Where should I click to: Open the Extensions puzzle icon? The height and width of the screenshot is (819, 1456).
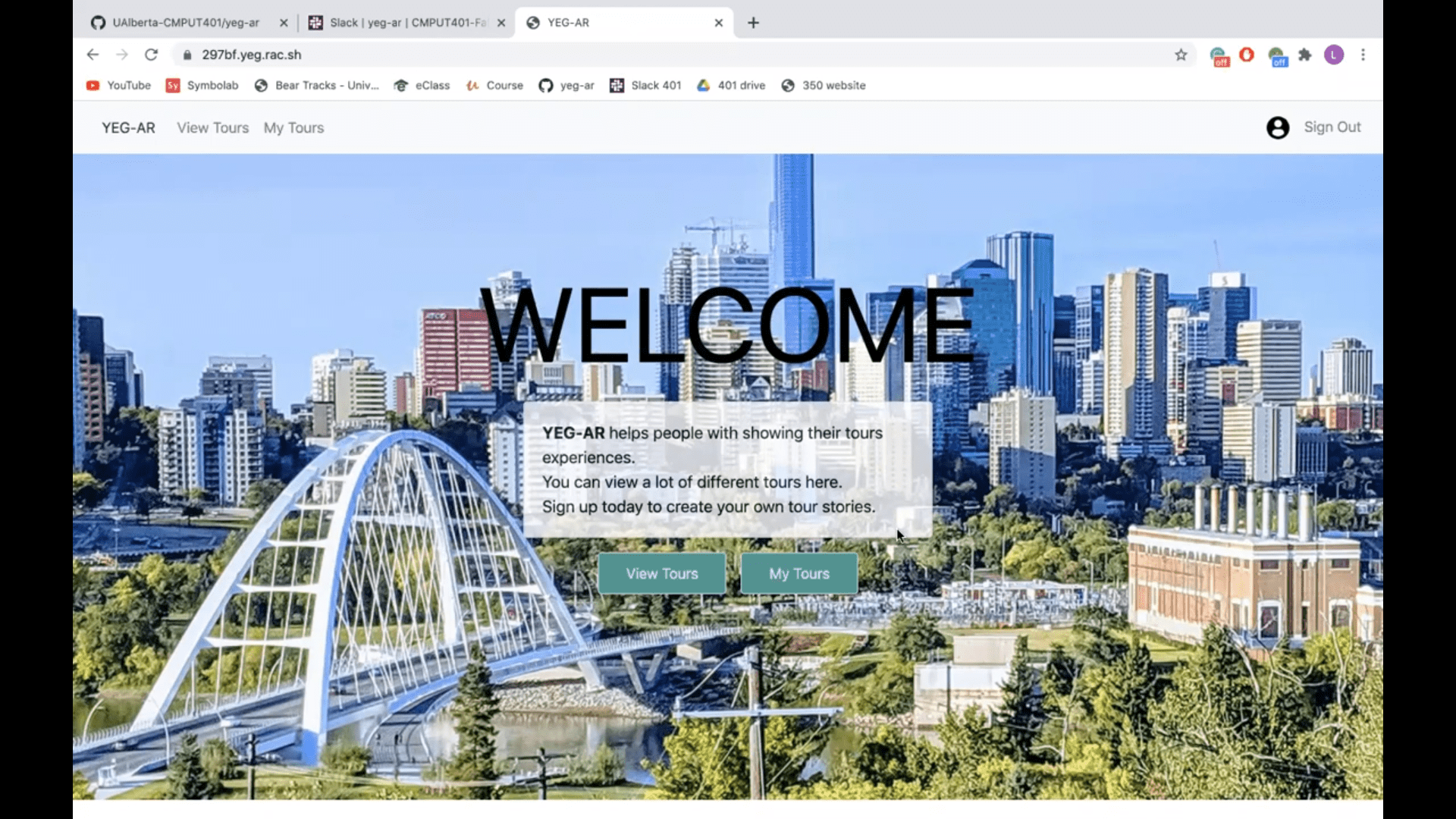[x=1304, y=55]
